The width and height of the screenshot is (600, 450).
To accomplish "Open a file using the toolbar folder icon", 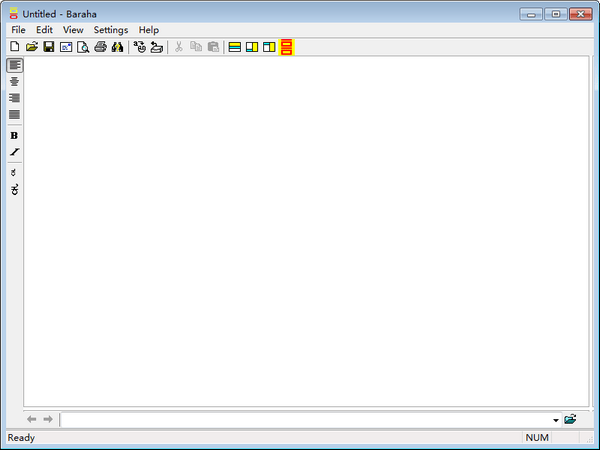I will click(x=31, y=47).
